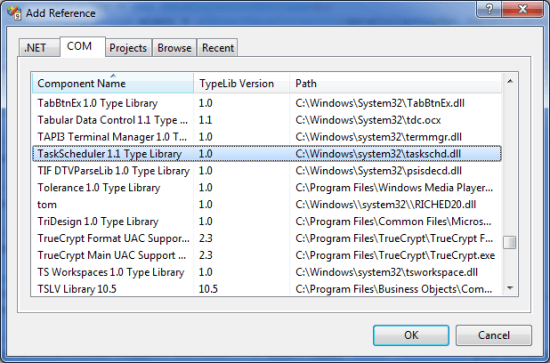
Task: Confirm with the OK button
Action: click(x=411, y=335)
